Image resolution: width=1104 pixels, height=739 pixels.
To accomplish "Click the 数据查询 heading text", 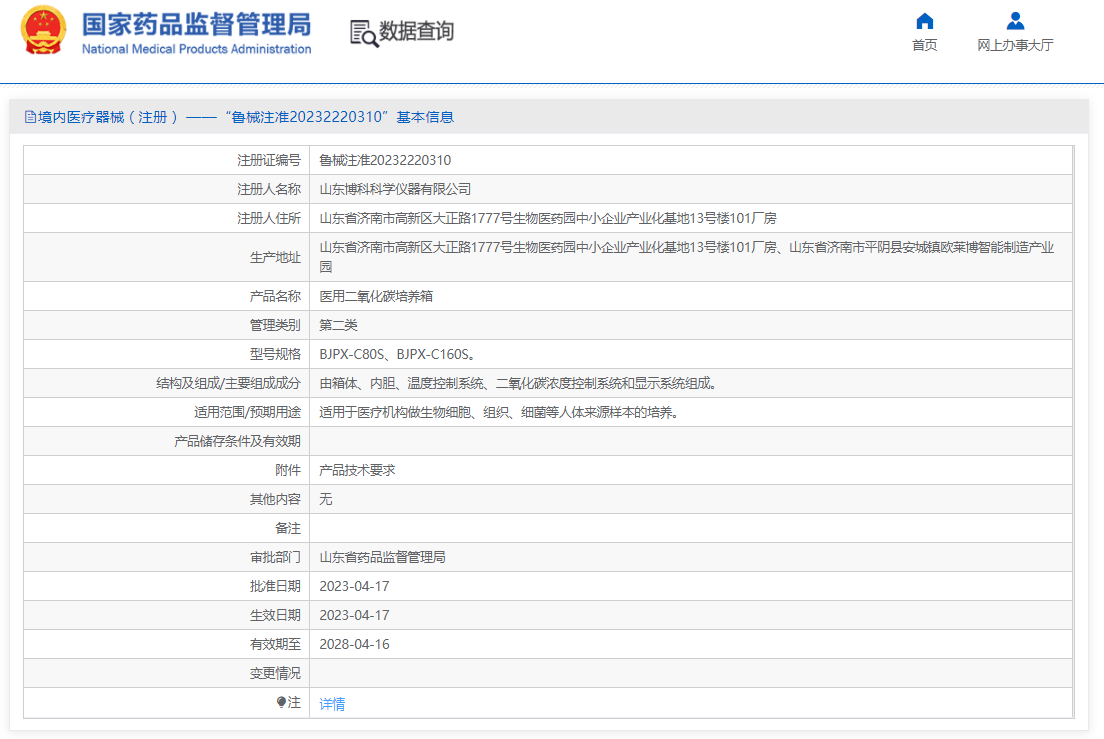I will click(416, 32).
